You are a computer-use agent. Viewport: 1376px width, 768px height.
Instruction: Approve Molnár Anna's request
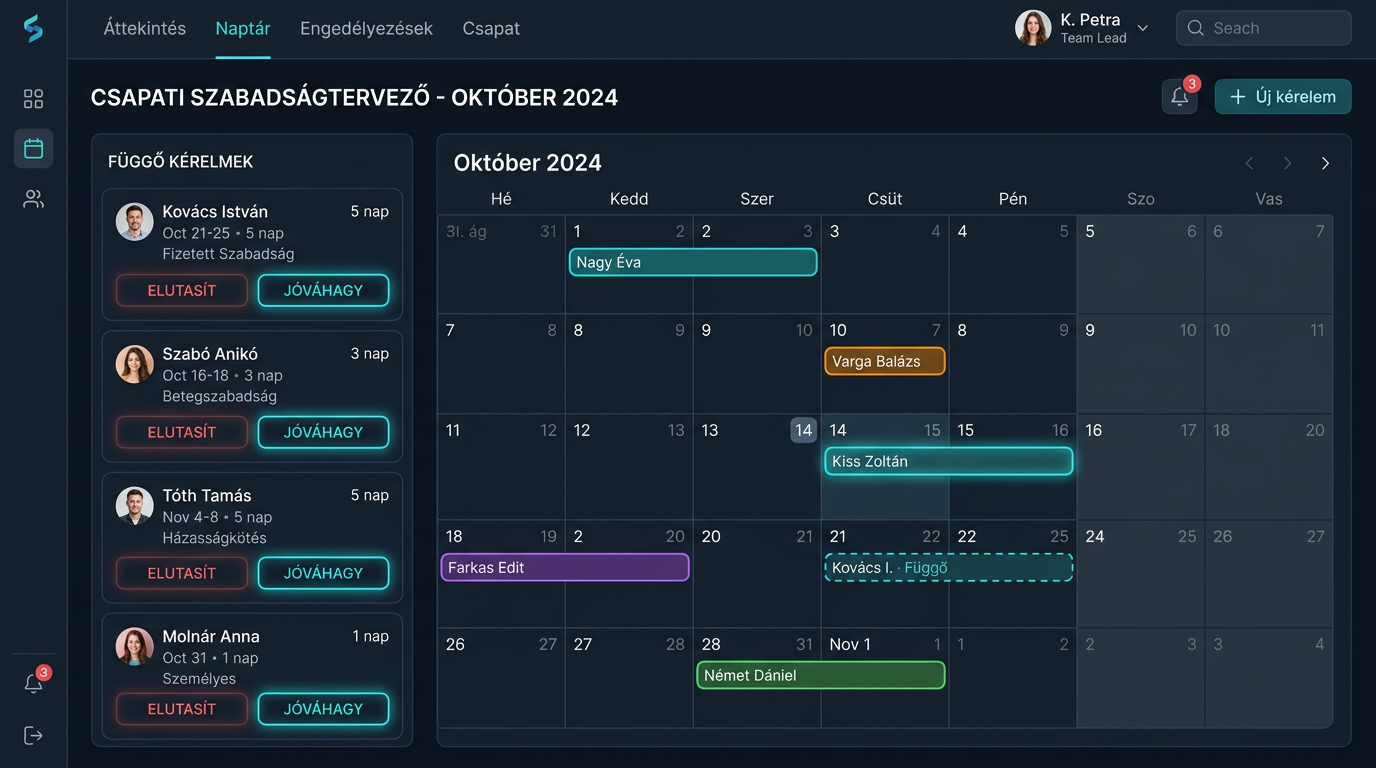323,709
